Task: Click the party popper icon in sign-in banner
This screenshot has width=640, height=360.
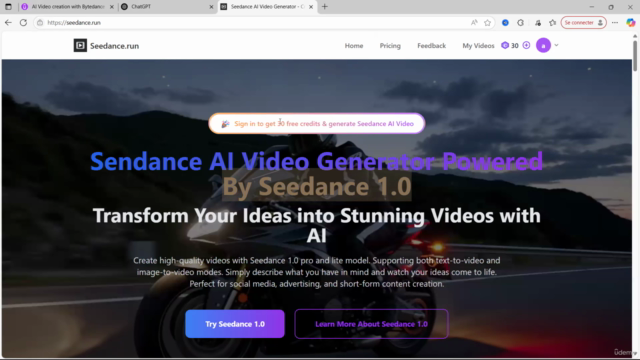Action: (225, 124)
